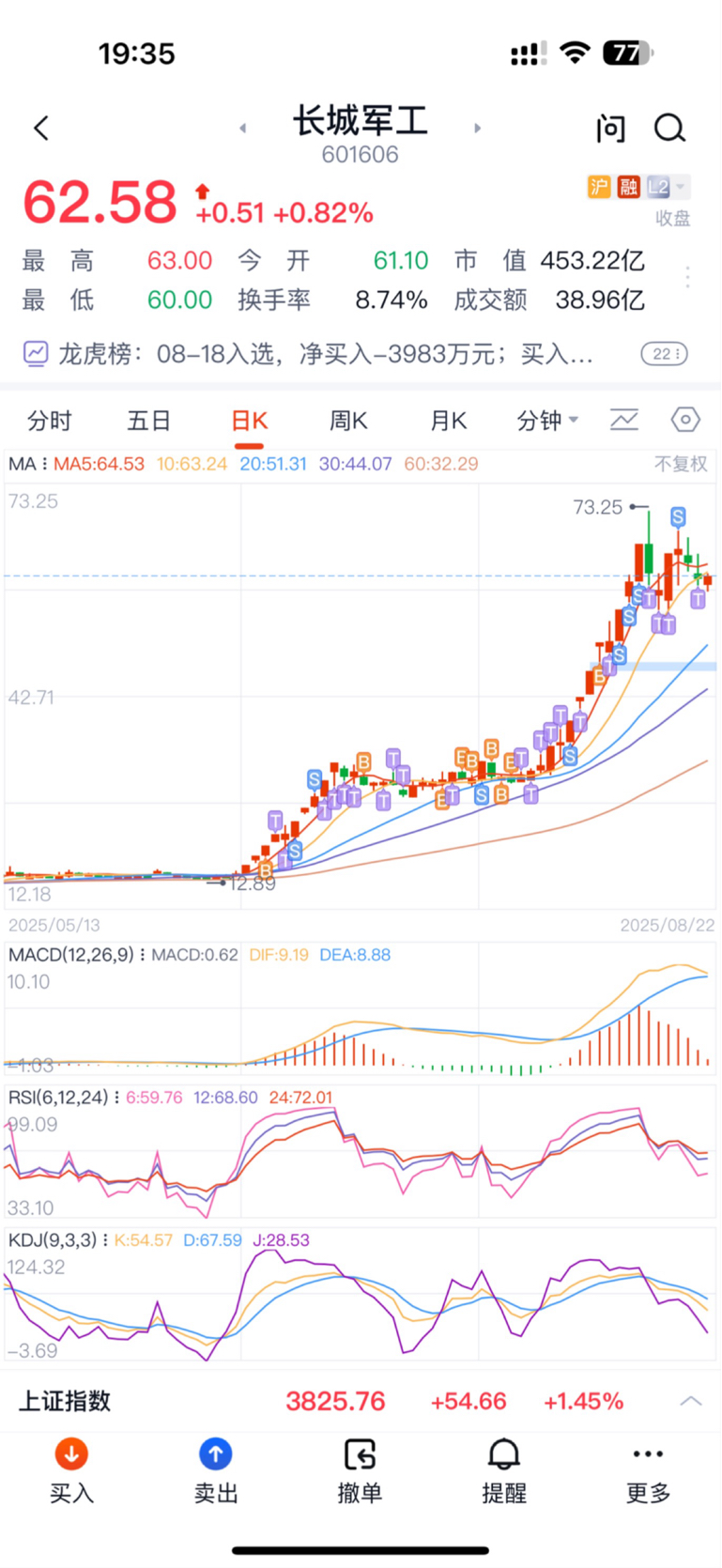722x1568 pixels.
Task: Open the 更多 more menu
Action: click(x=649, y=1471)
